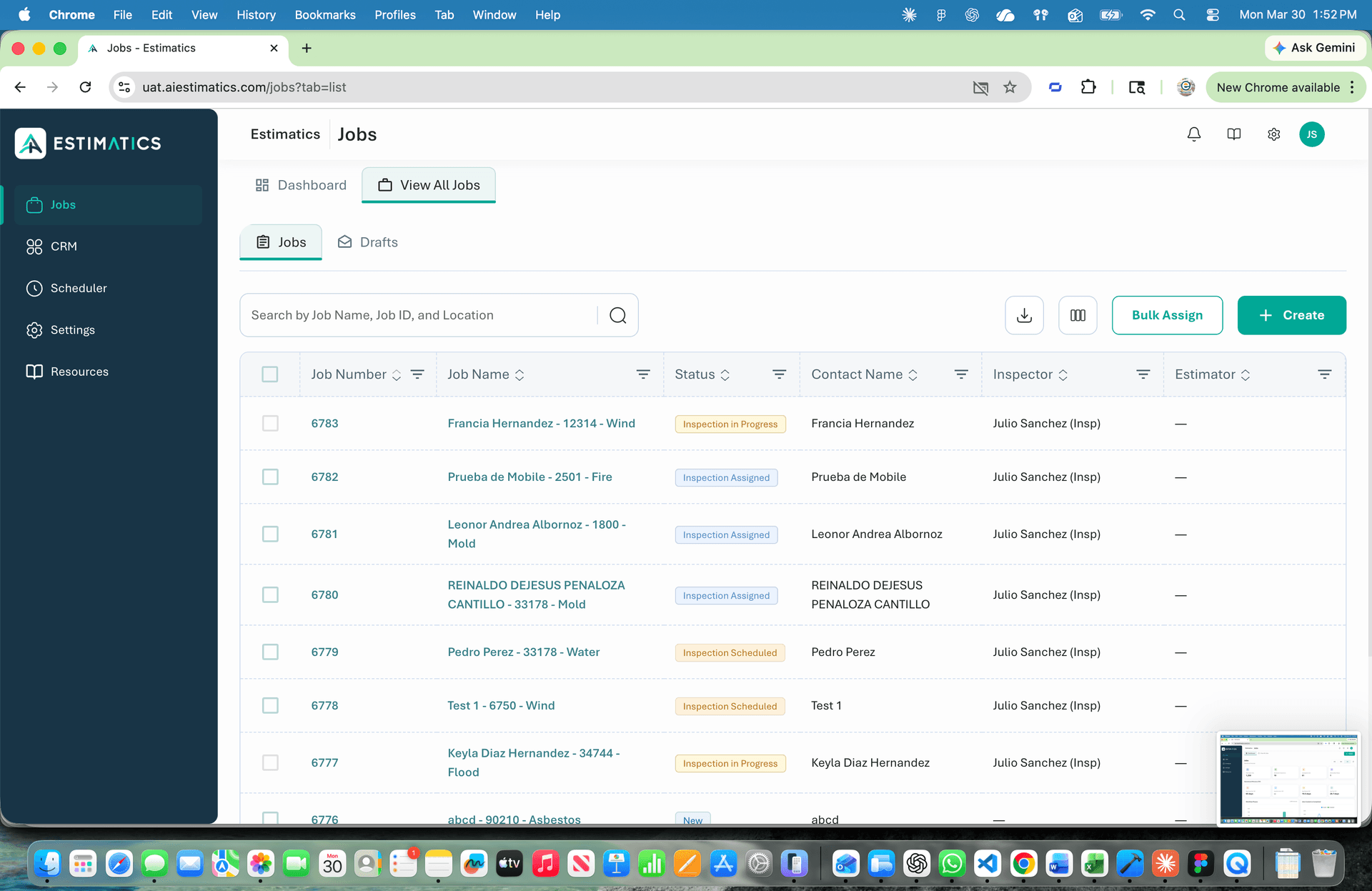Click the Inspection in Progress status badge for job 6783
The height and width of the screenshot is (891, 1372).
tap(730, 424)
